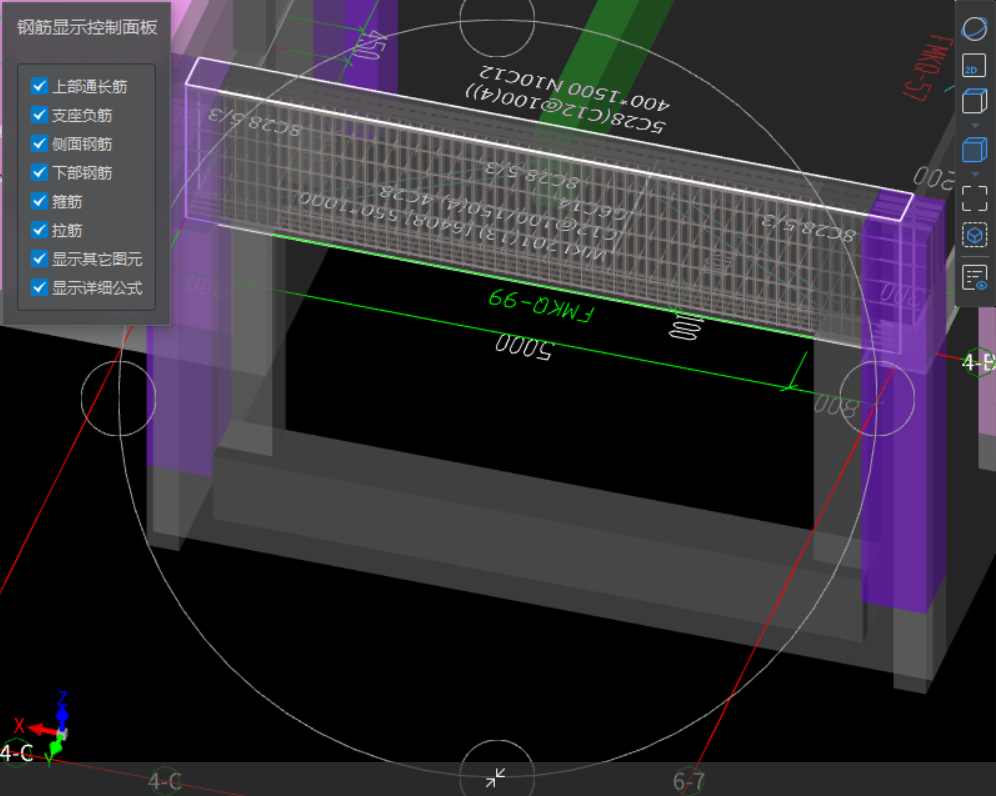Click the 6-7 axis label
Viewport: 996px width, 796px height.
click(x=689, y=781)
